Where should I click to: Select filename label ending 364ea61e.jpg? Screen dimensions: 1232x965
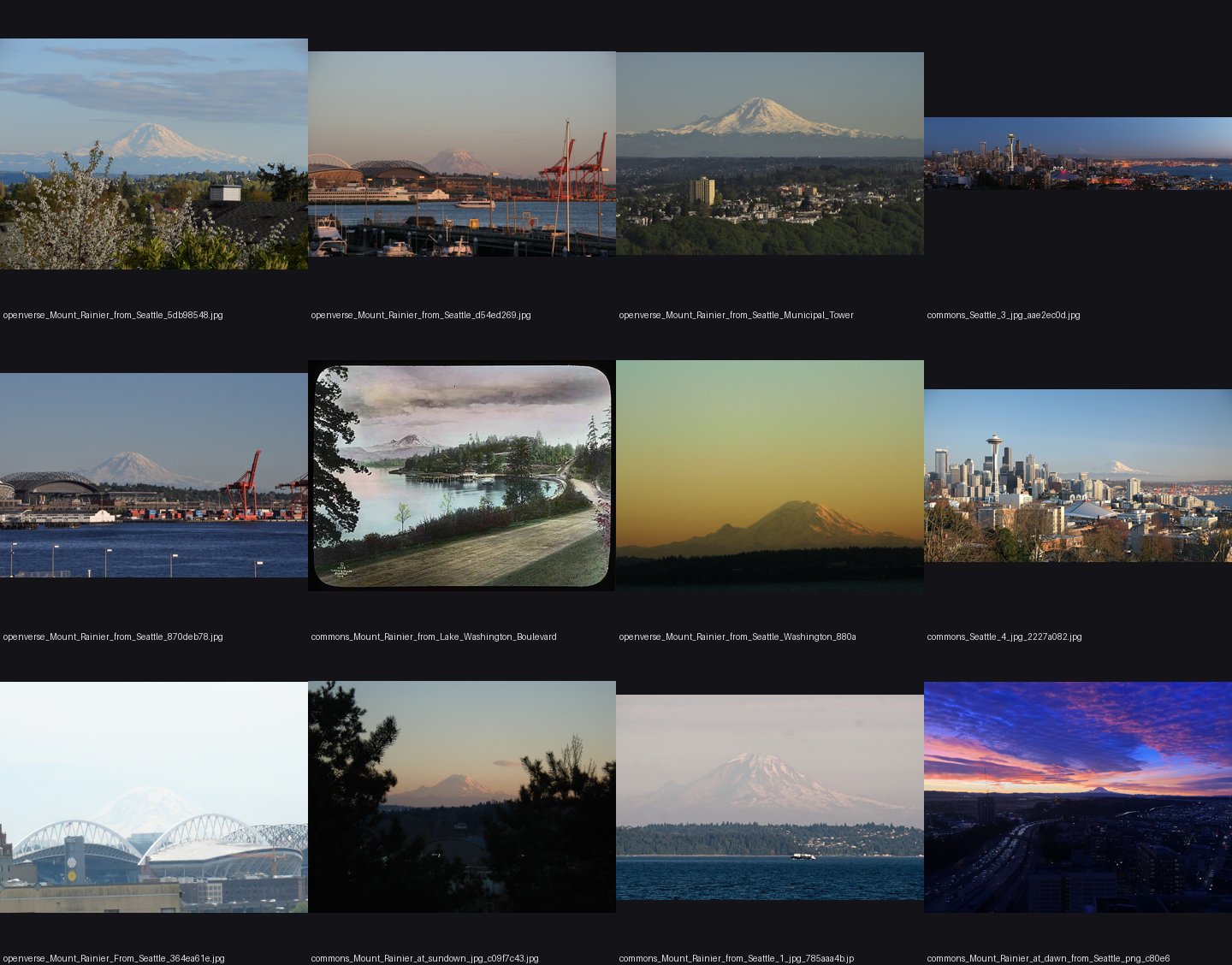coord(114,959)
